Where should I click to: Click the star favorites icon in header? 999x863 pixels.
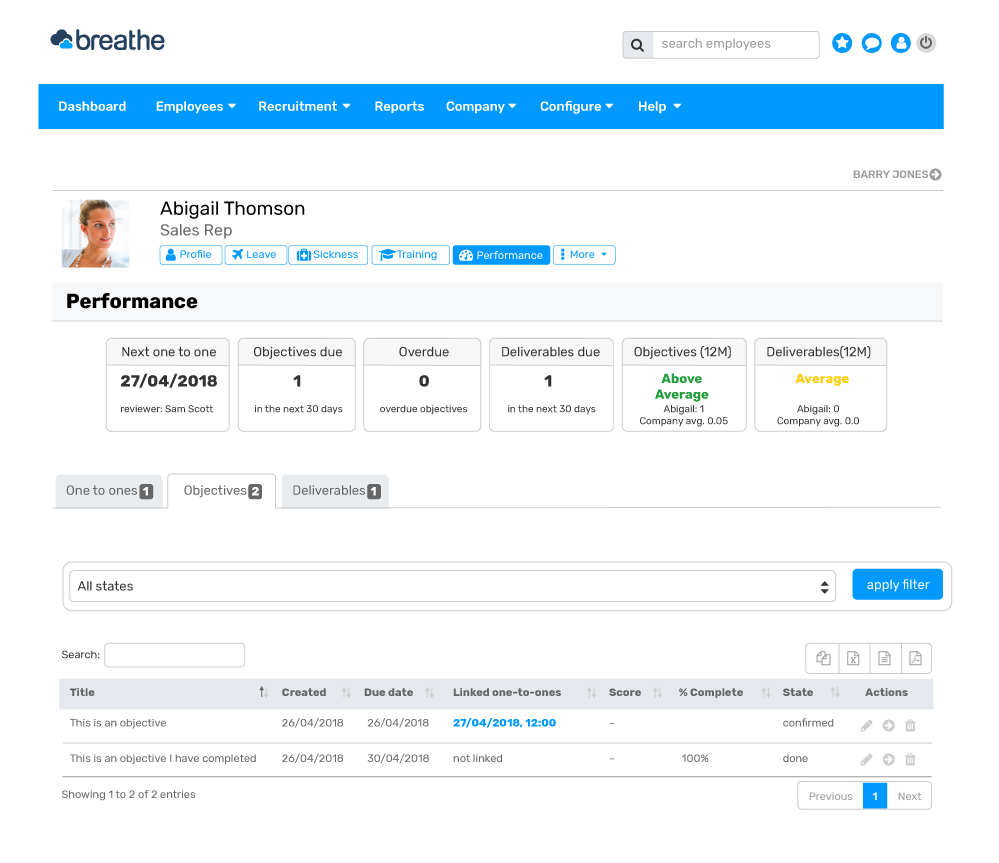[842, 43]
